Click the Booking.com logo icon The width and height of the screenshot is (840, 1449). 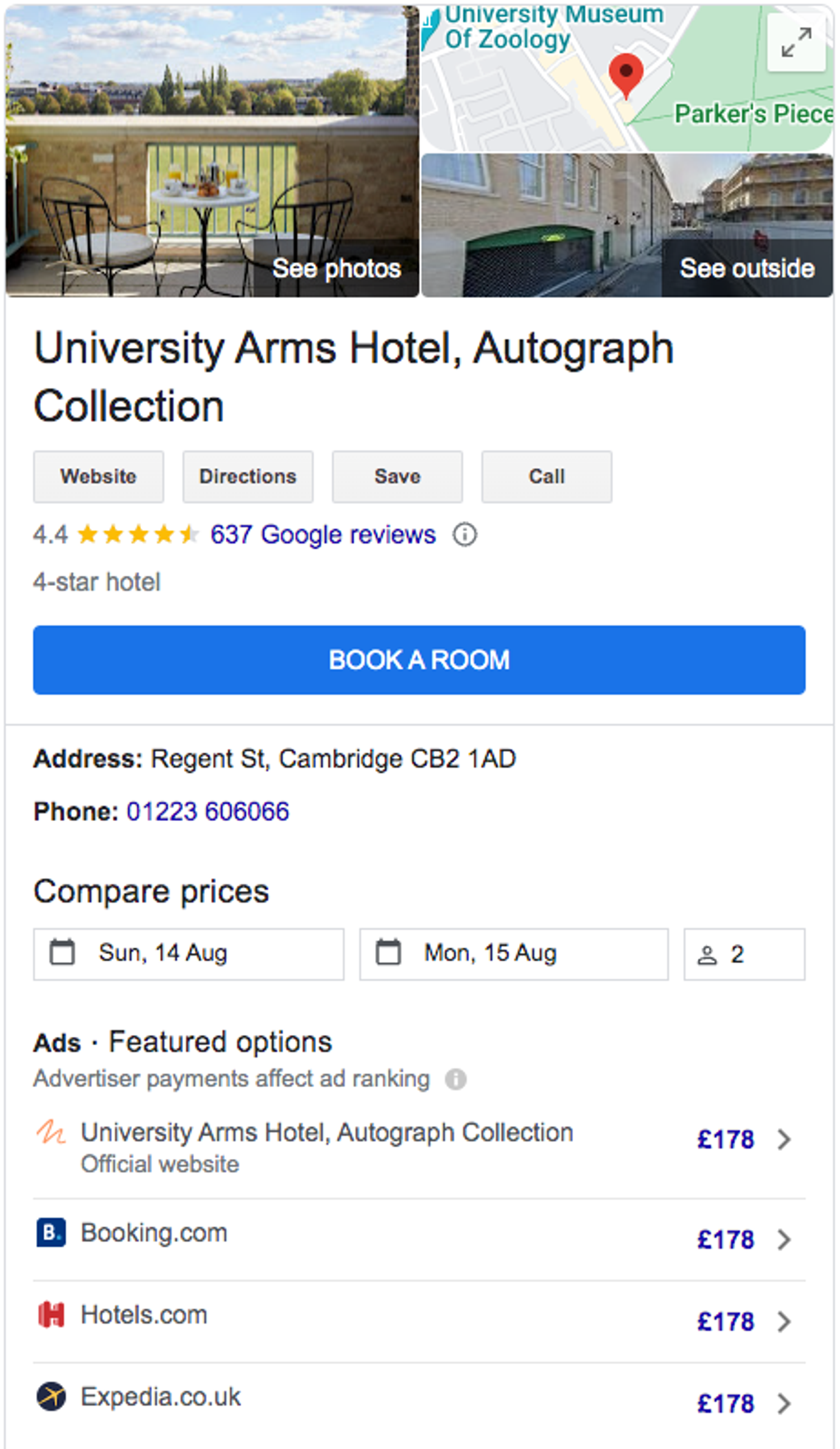51,1233
